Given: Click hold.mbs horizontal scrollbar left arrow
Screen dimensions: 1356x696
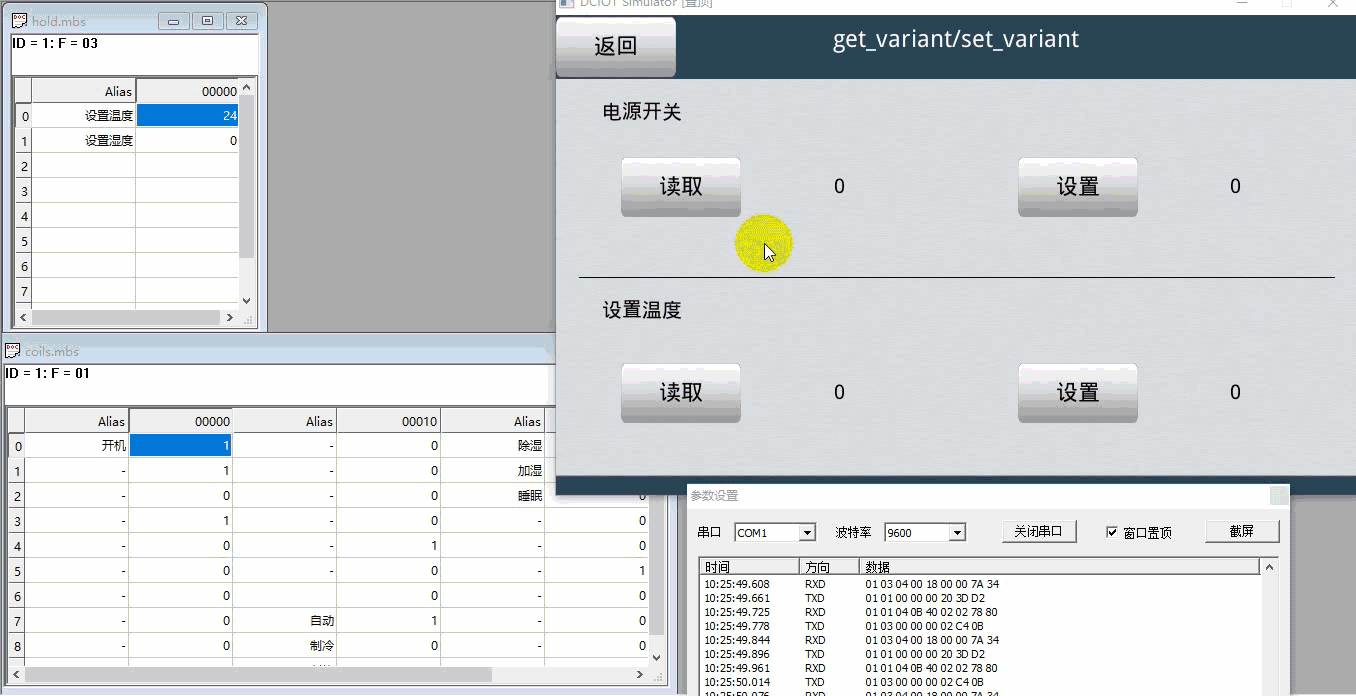Looking at the screenshot, I should click(25, 317).
